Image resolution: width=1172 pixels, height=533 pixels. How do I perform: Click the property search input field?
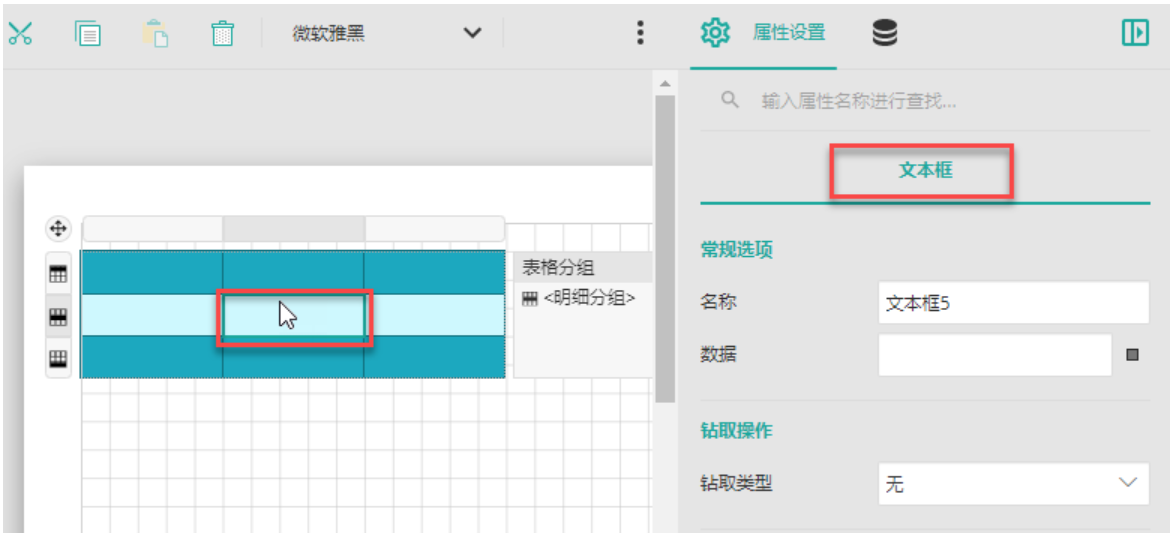tap(940, 101)
